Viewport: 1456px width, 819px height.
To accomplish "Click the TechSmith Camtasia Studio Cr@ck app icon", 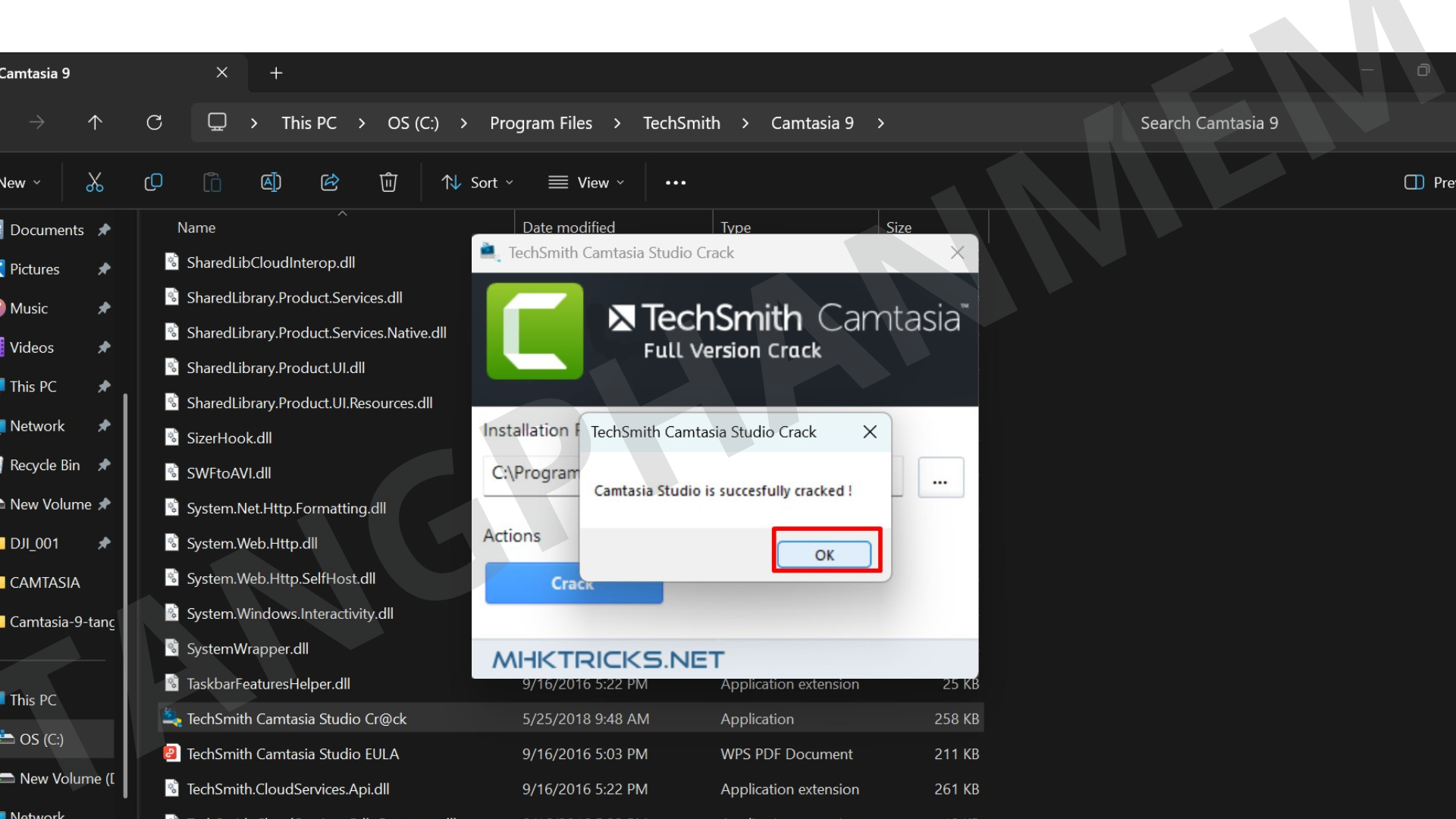I will pyautogui.click(x=172, y=717).
